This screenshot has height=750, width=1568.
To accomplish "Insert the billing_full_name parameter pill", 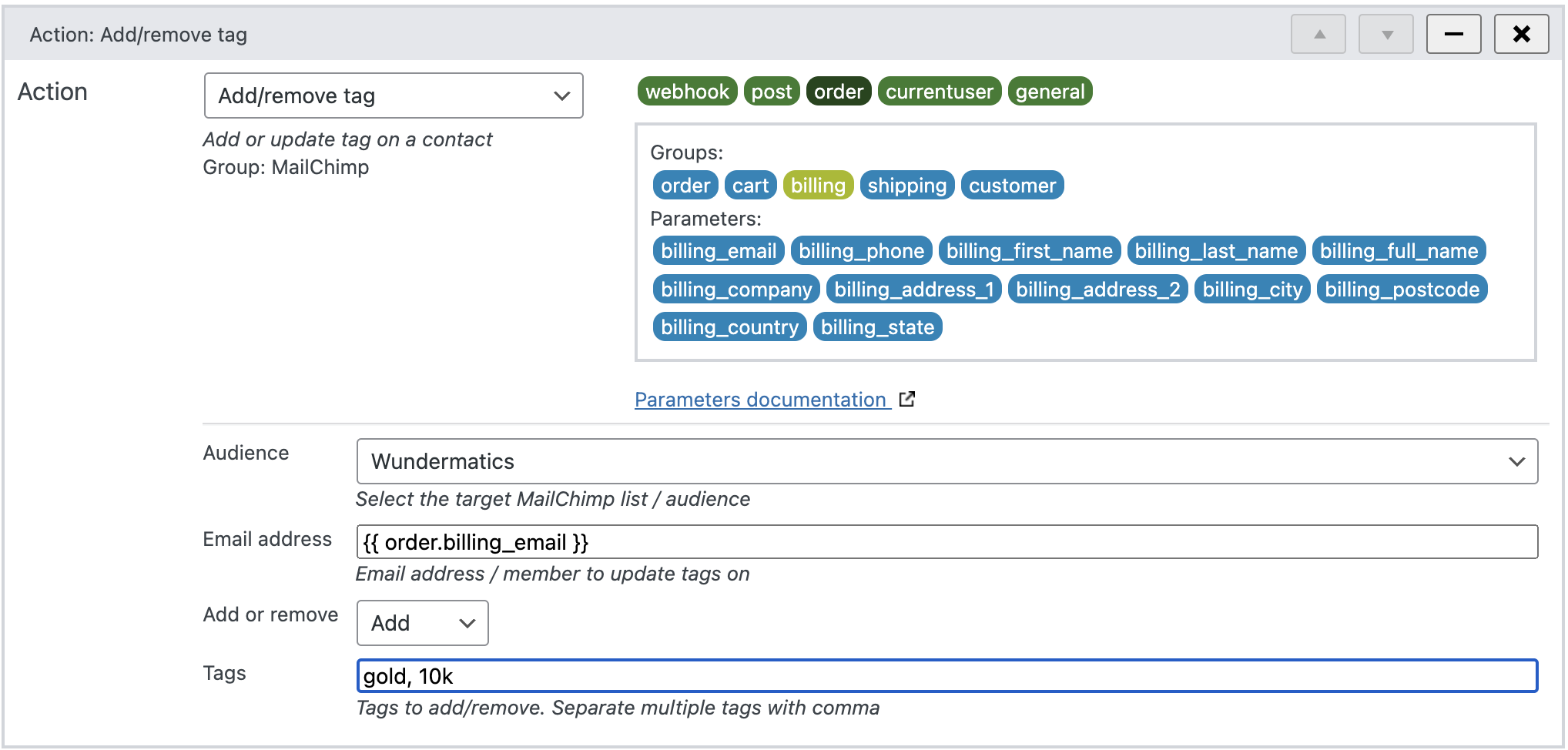I will pos(1399,250).
